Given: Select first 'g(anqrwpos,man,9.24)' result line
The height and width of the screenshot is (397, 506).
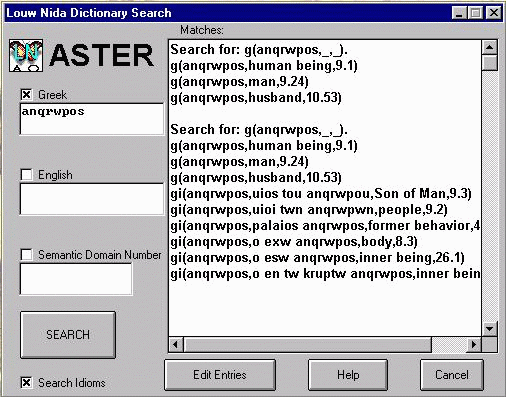Looking at the screenshot, I should click(x=239, y=82).
